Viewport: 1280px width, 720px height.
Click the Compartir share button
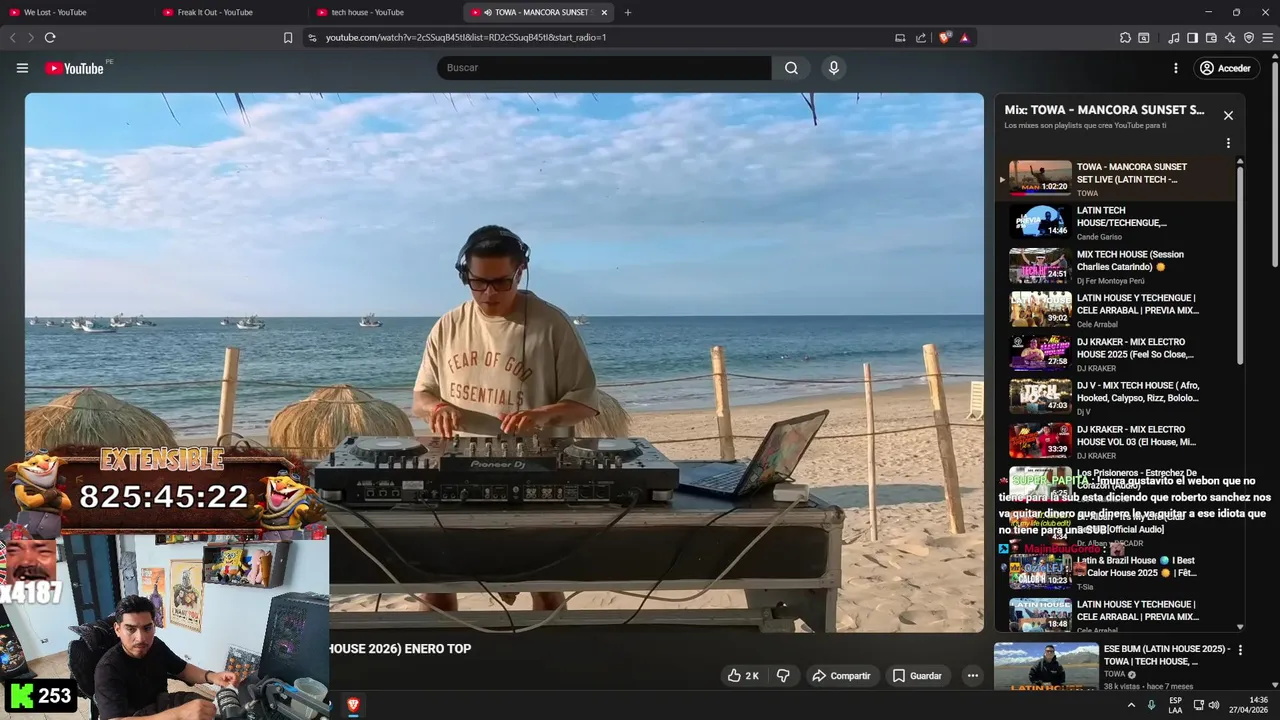tap(841, 676)
